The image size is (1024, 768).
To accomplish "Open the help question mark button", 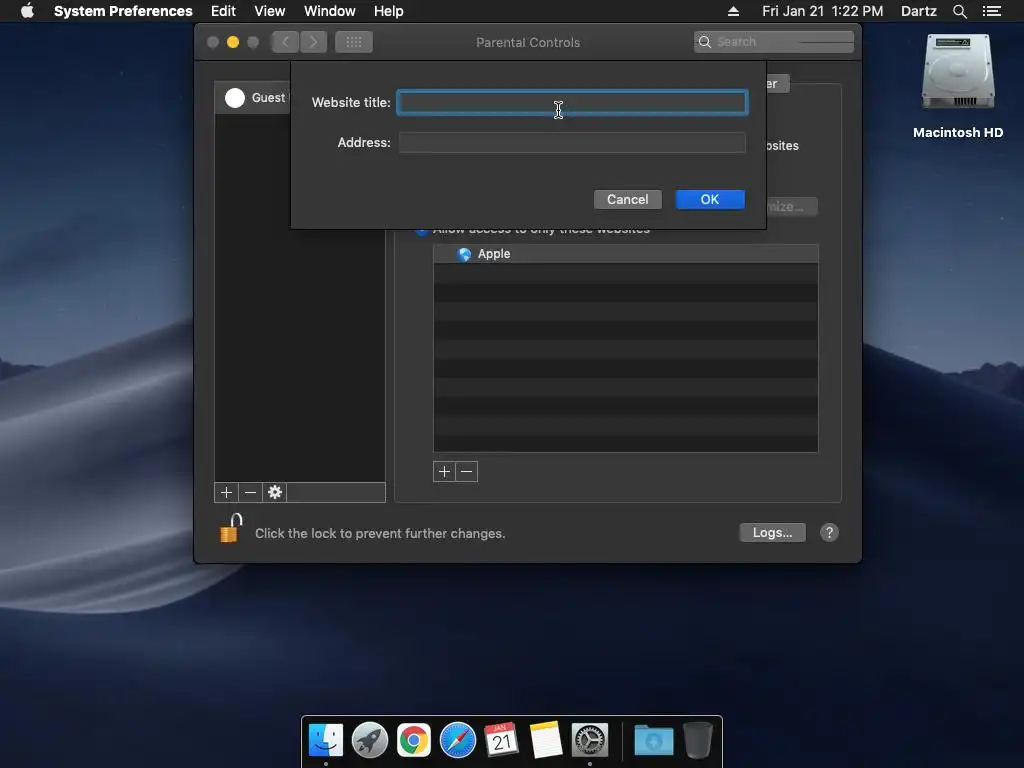I will coord(829,532).
